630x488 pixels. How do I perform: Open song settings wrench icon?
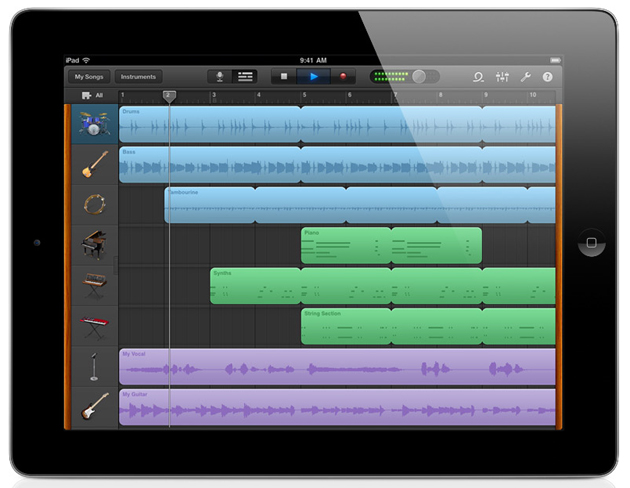[526, 77]
